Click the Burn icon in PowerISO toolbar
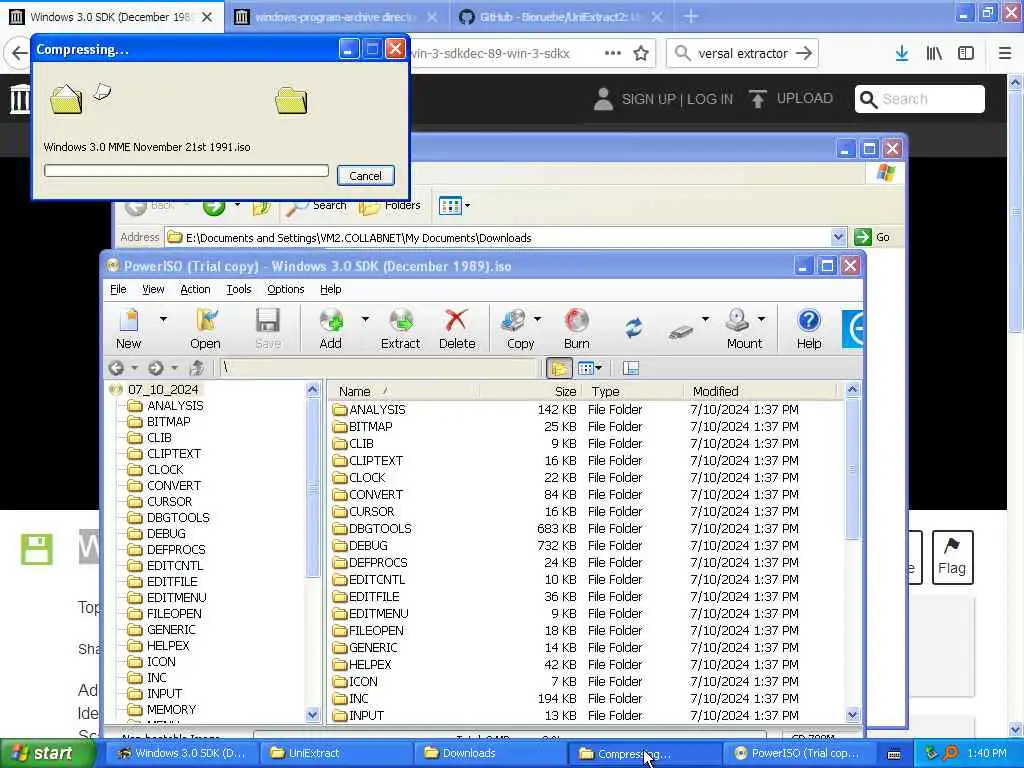The width and height of the screenshot is (1024, 768). [x=577, y=328]
